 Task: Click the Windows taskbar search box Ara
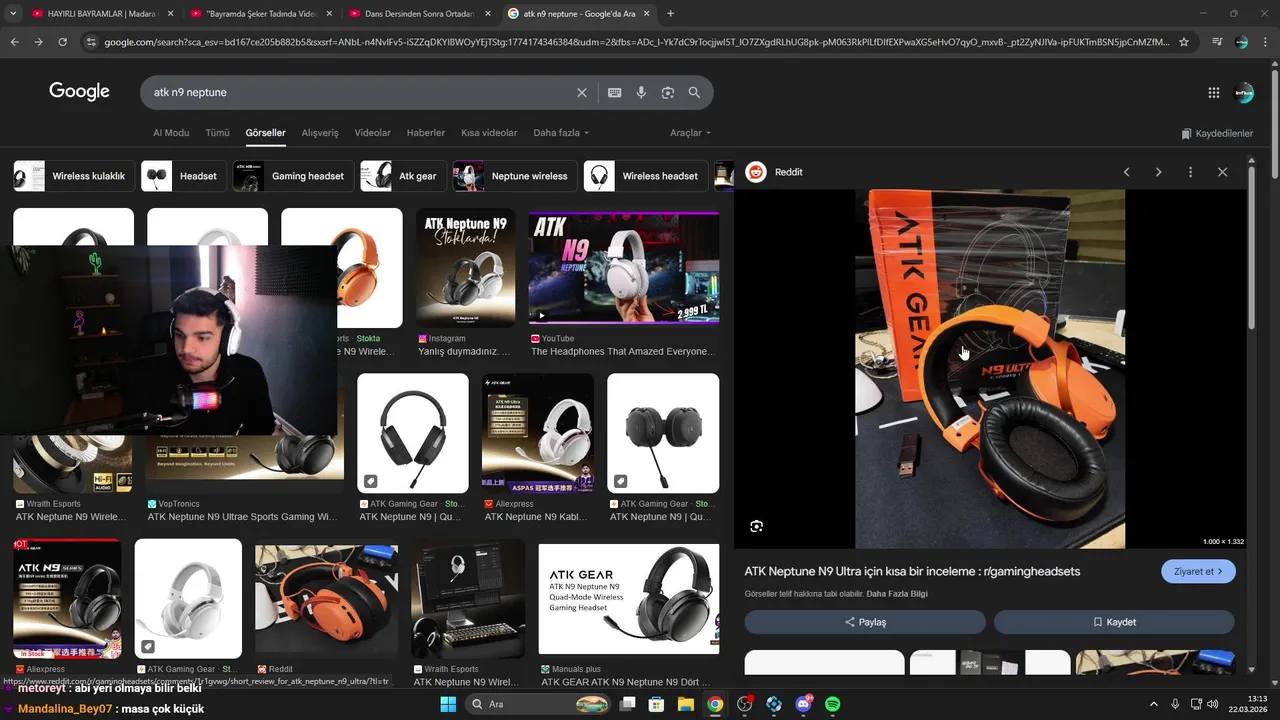point(538,704)
